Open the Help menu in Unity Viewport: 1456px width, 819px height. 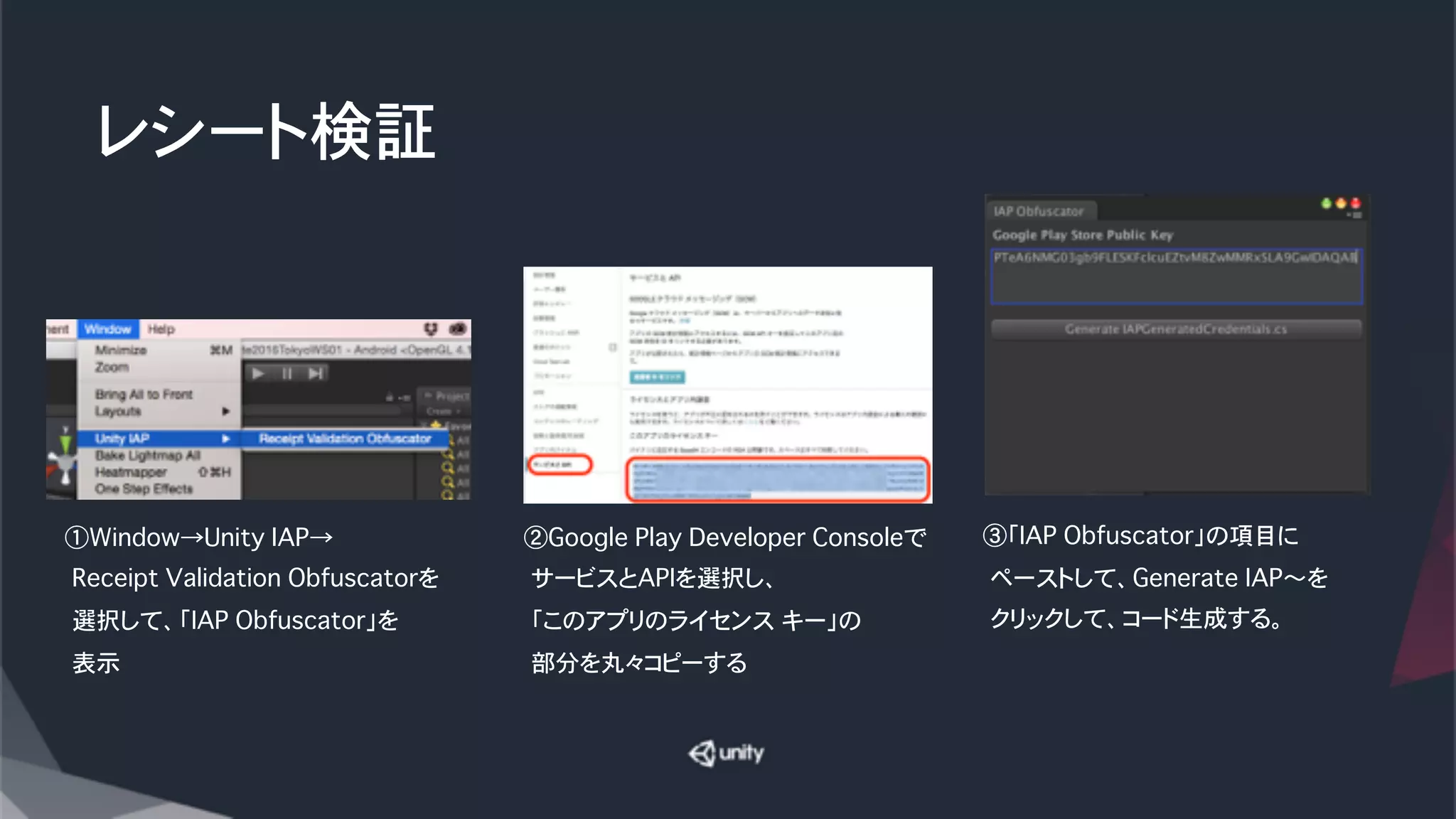161,329
